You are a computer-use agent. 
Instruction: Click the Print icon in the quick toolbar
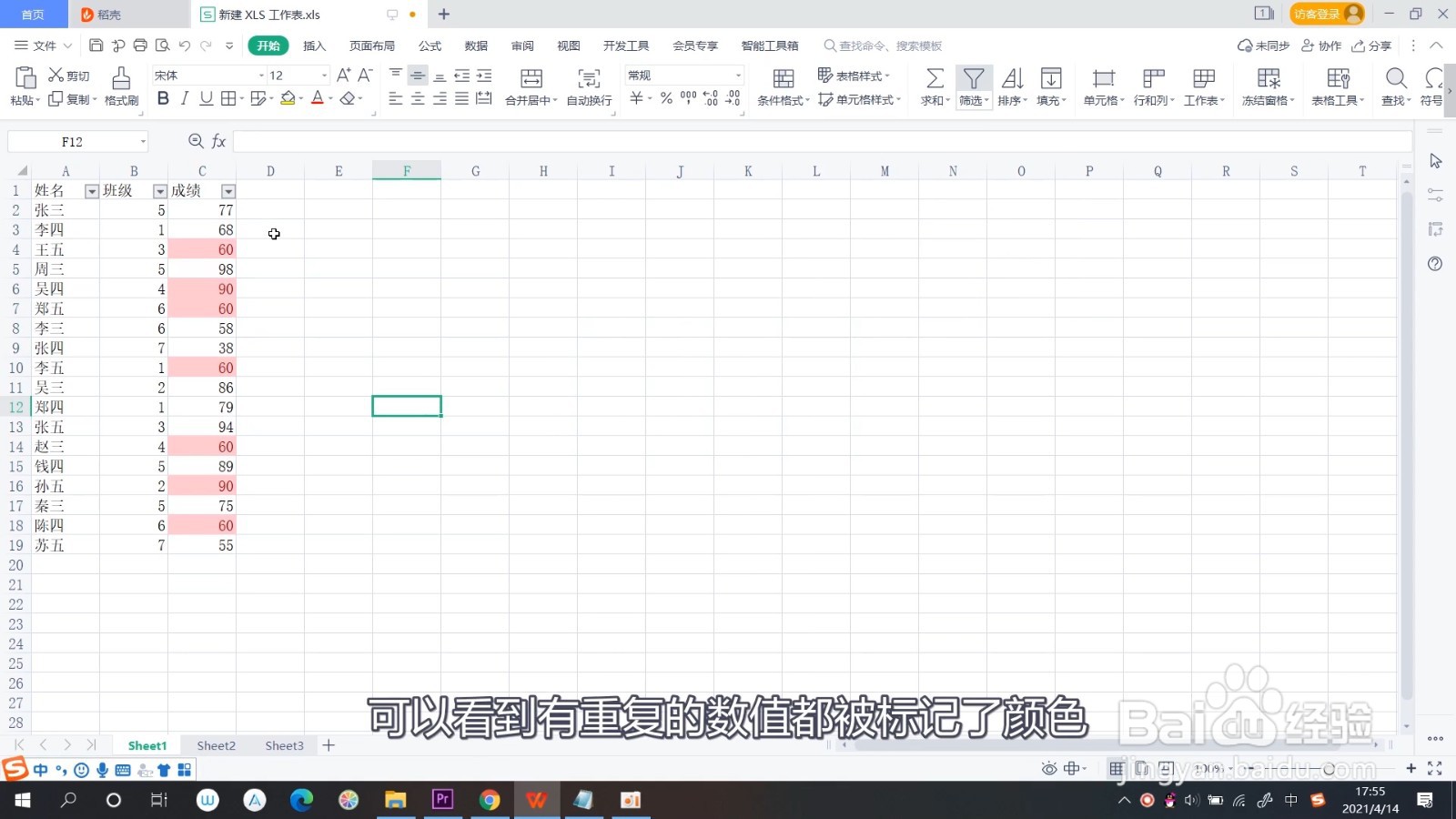[140, 45]
